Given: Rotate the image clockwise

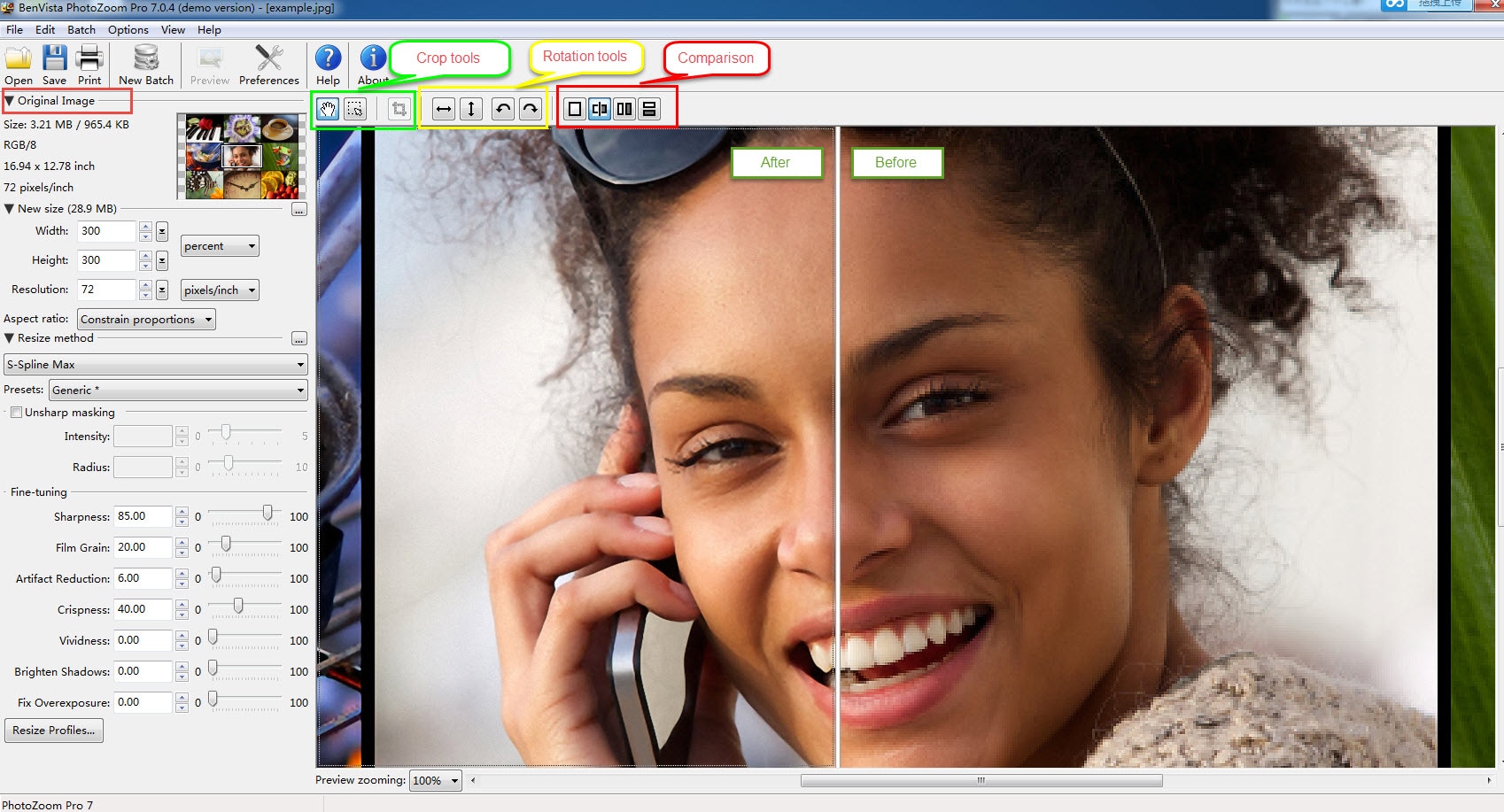Looking at the screenshot, I should point(529,108).
